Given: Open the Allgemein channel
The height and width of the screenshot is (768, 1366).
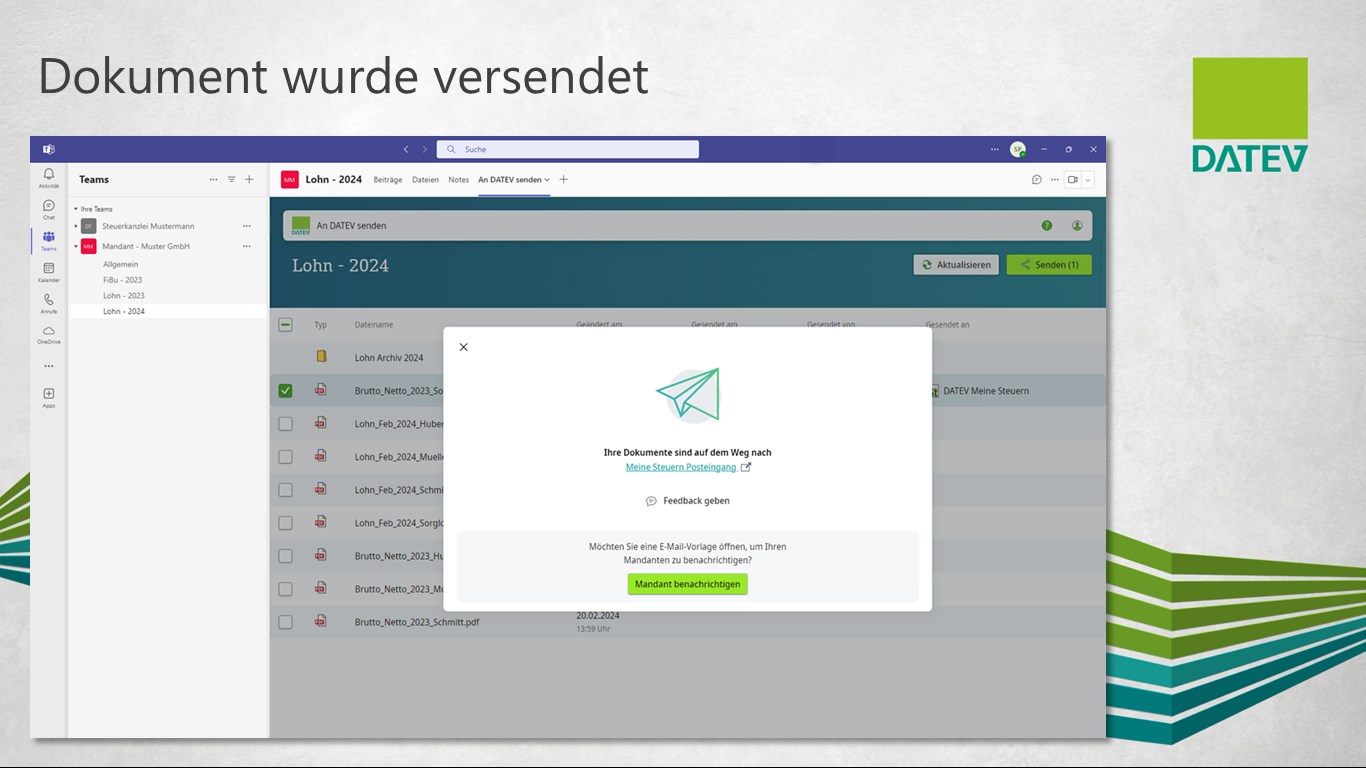Looking at the screenshot, I should click(120, 264).
